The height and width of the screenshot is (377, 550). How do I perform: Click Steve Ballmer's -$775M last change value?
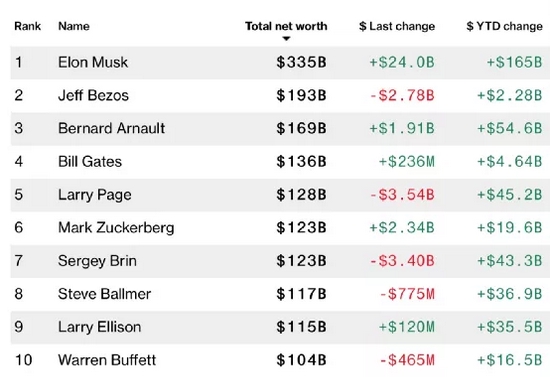tap(407, 294)
